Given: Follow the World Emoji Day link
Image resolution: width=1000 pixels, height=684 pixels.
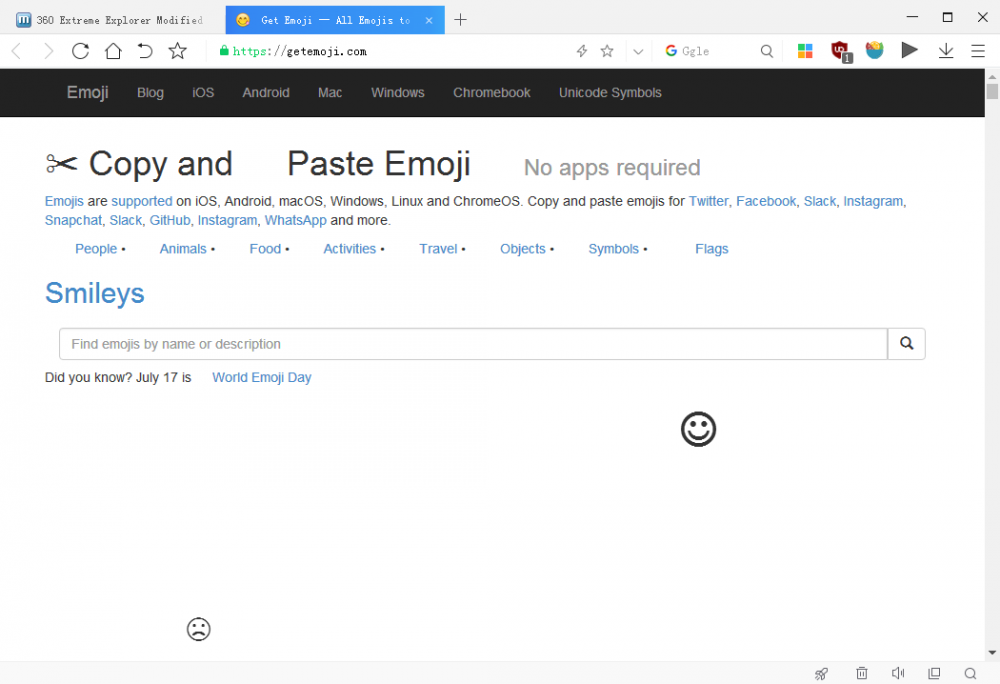Looking at the screenshot, I should click(261, 377).
